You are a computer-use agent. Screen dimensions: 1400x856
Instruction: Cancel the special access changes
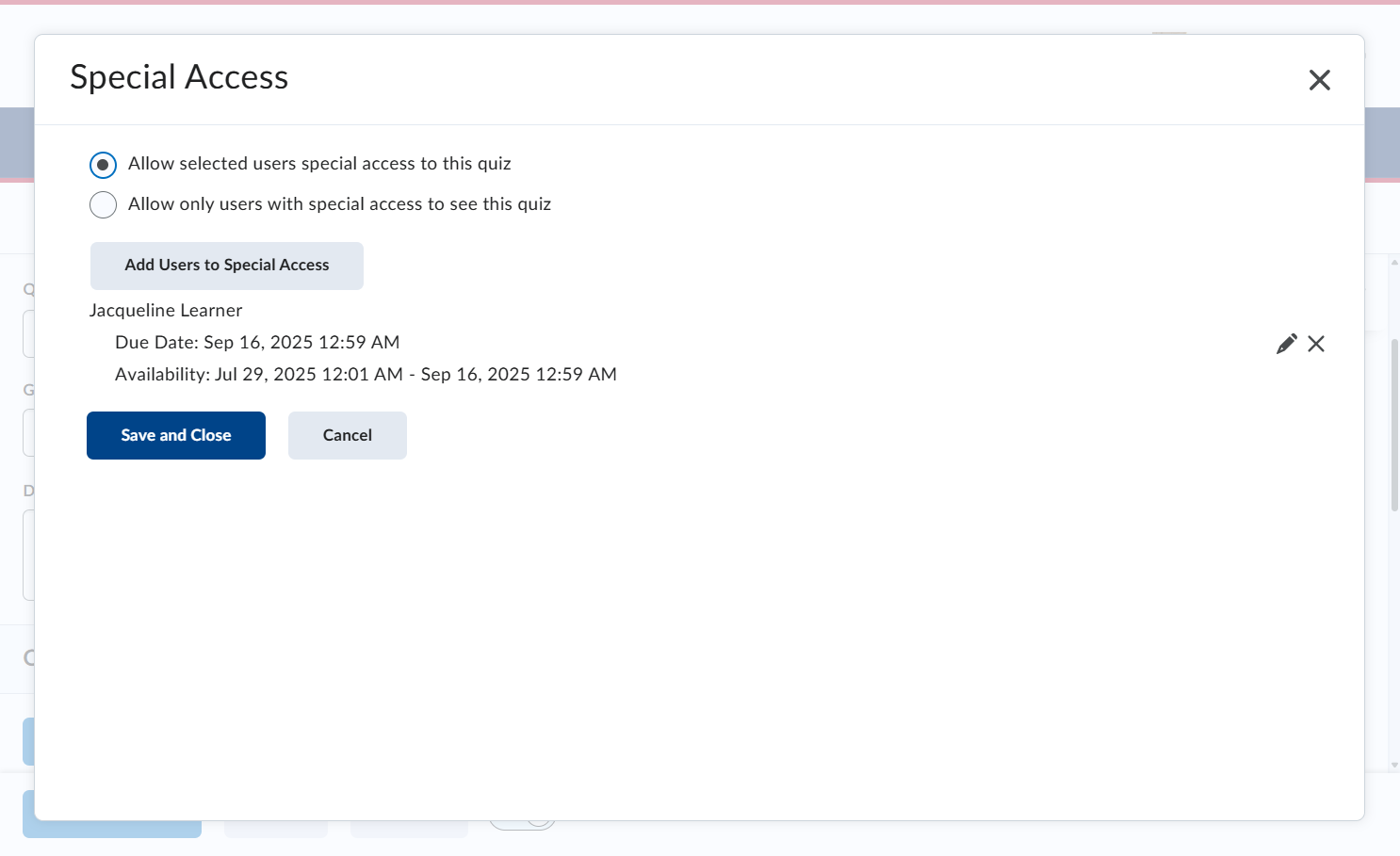click(x=348, y=435)
